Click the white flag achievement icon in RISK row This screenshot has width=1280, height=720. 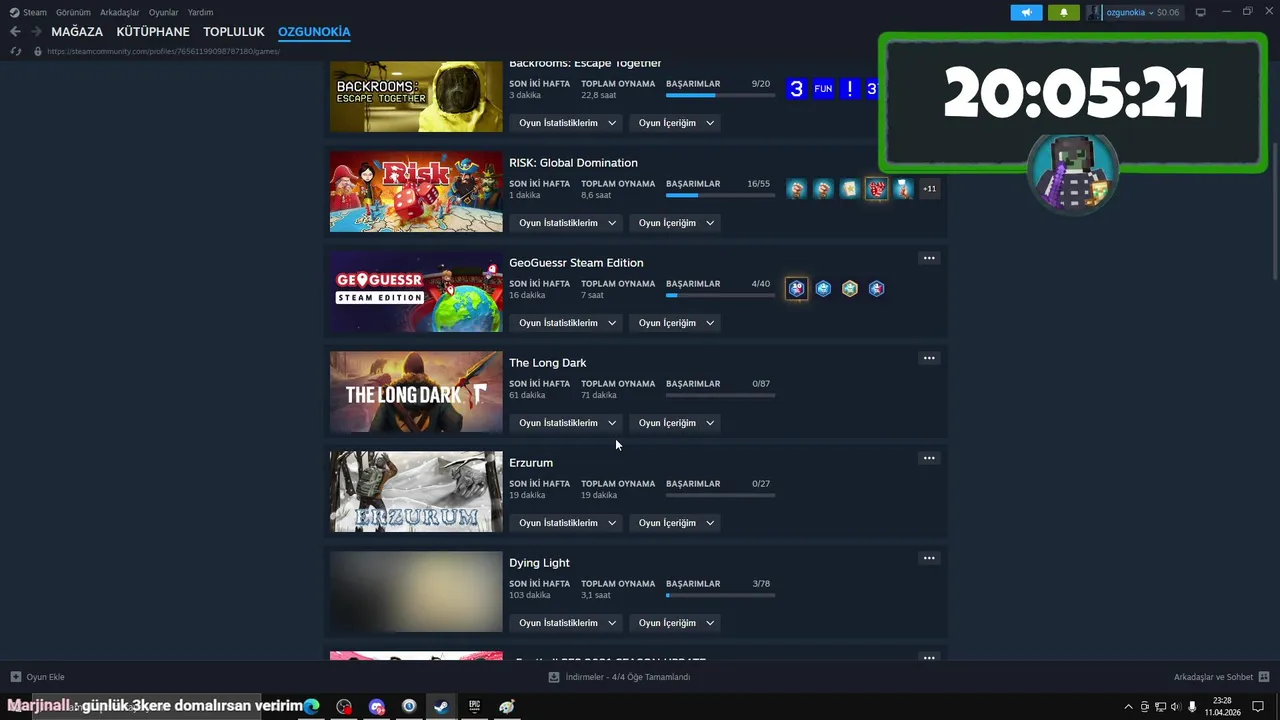[903, 189]
